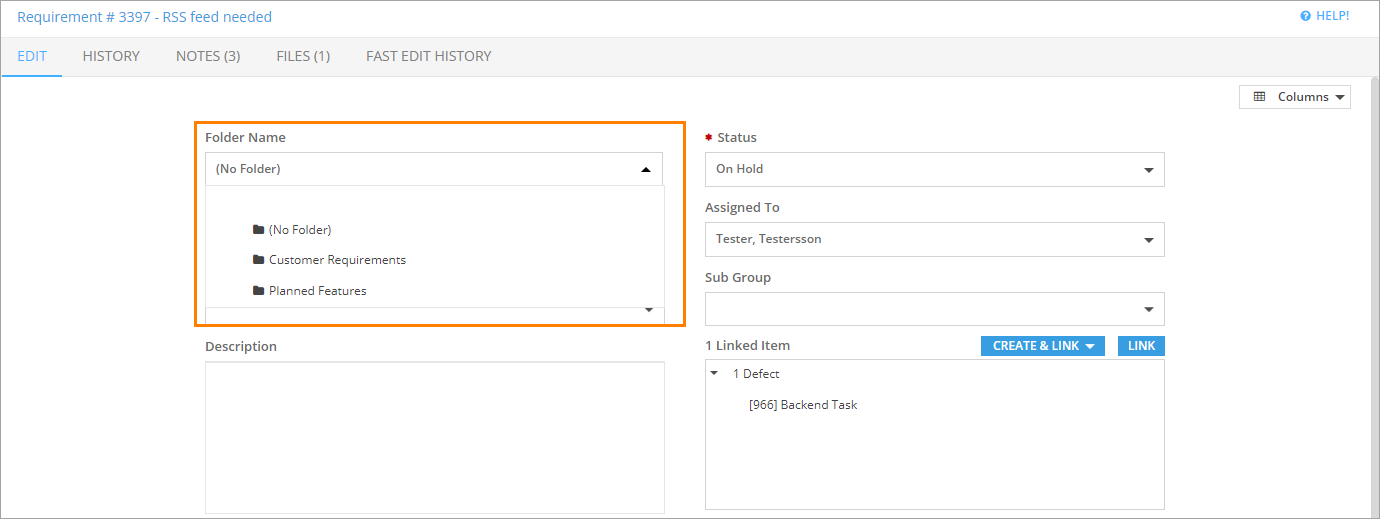Image resolution: width=1380 pixels, height=519 pixels.
Task: Collapse the Folder Name dropdown arrow
Action: coord(646,170)
